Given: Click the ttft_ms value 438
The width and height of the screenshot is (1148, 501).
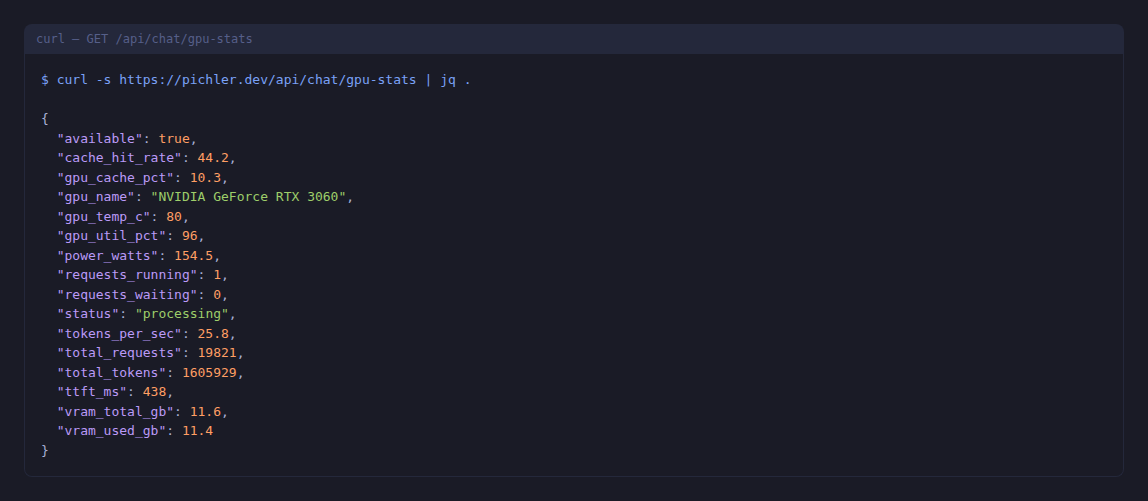Looking at the screenshot, I should [x=155, y=392].
